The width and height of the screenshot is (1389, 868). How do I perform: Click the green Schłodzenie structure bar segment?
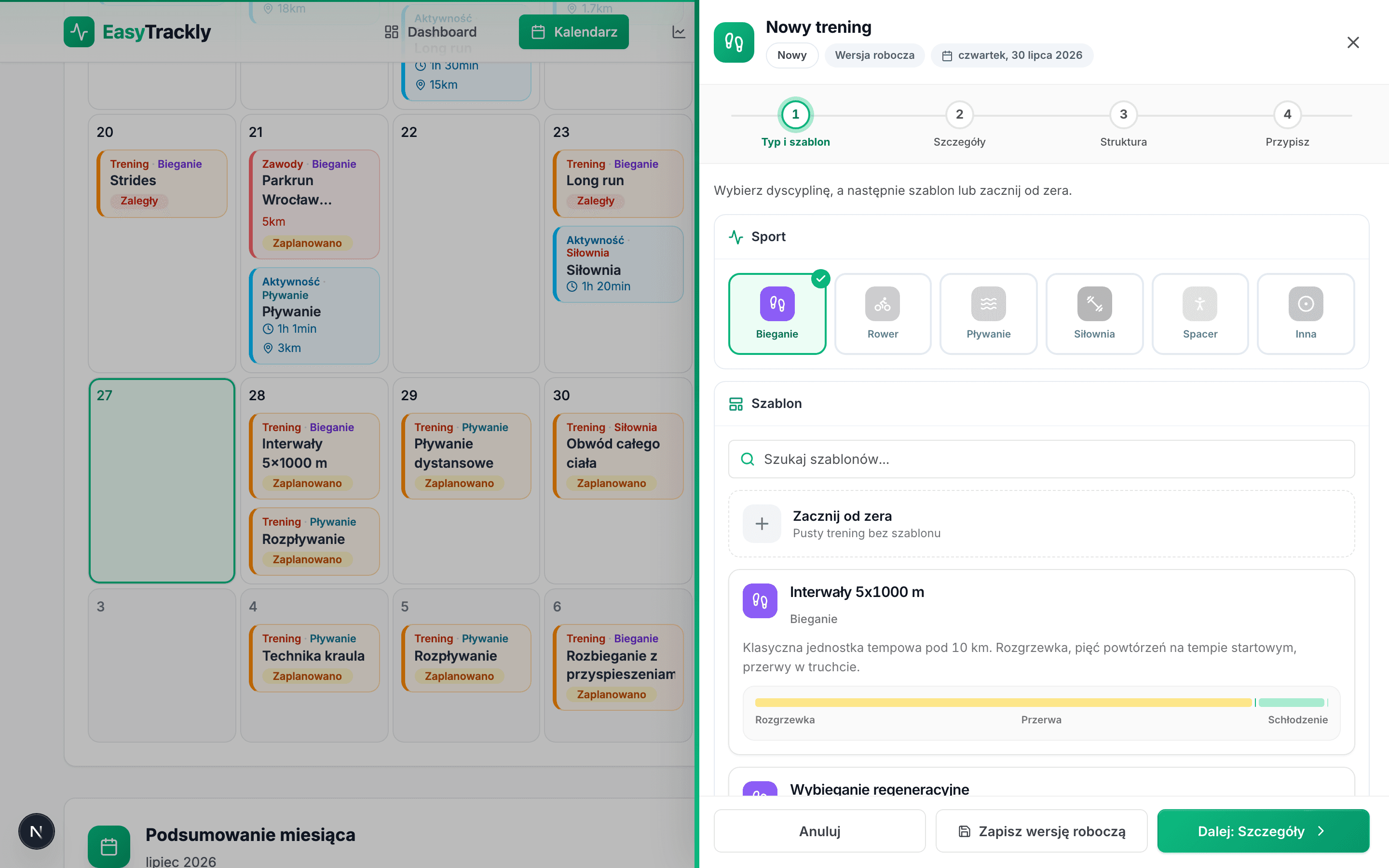pos(1291,703)
